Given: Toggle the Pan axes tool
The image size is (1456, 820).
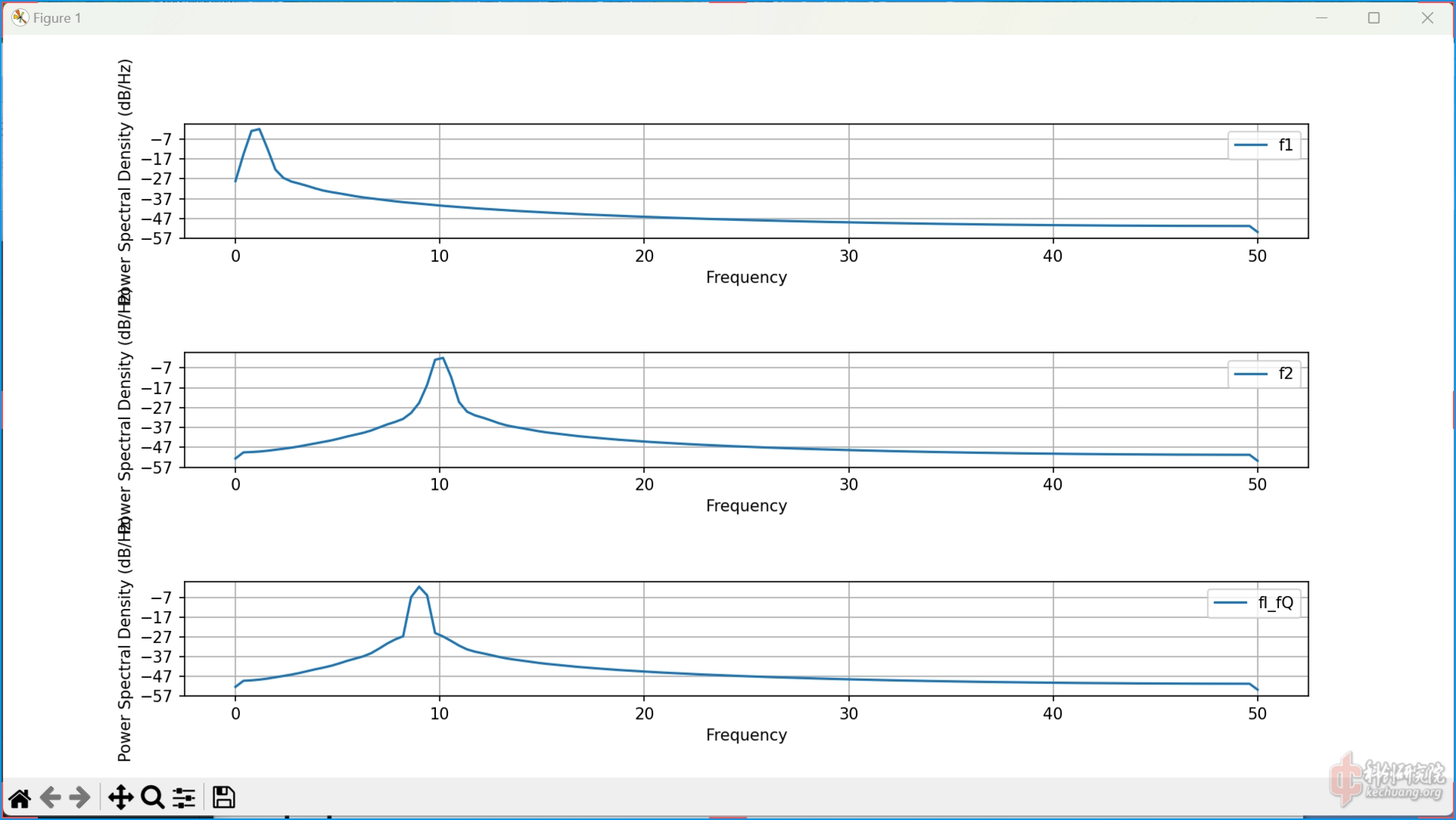Looking at the screenshot, I should pyautogui.click(x=121, y=798).
